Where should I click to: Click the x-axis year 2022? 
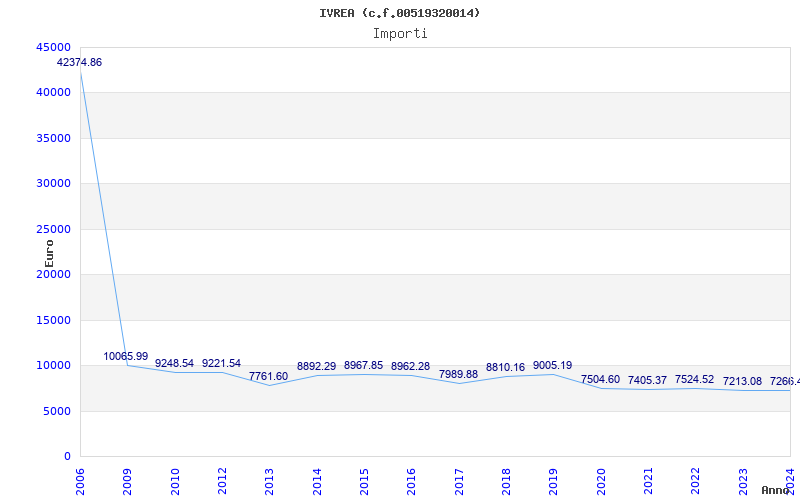(695, 481)
